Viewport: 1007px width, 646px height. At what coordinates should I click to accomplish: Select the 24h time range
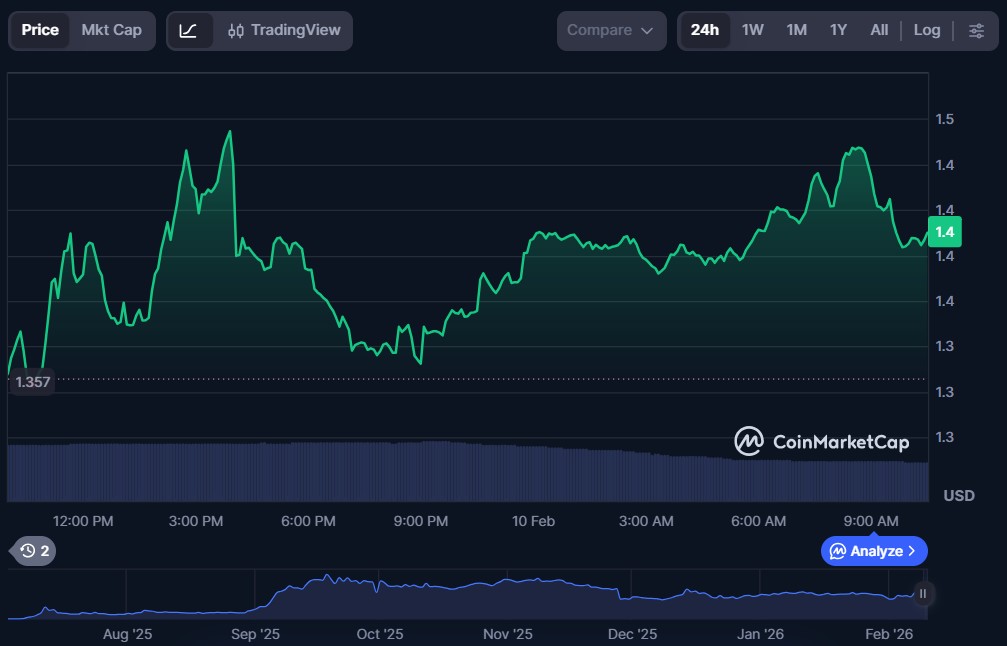point(704,30)
